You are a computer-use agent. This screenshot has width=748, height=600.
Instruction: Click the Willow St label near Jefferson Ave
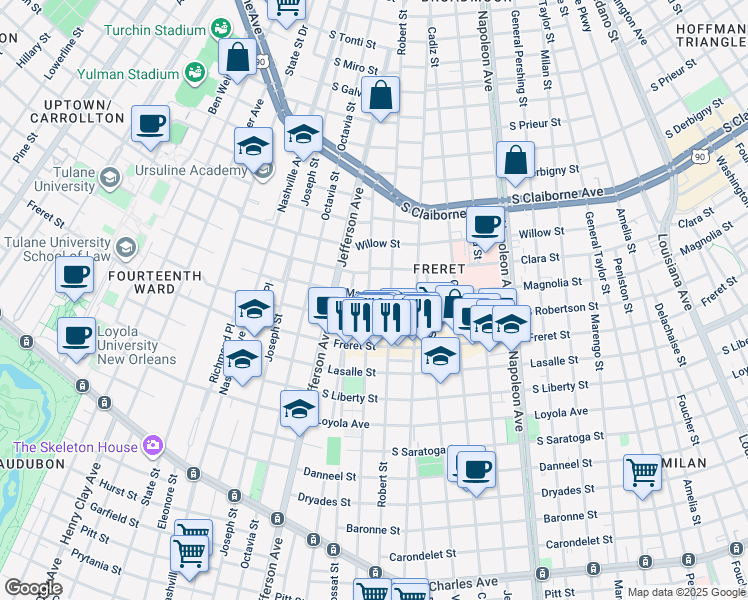coord(377,244)
